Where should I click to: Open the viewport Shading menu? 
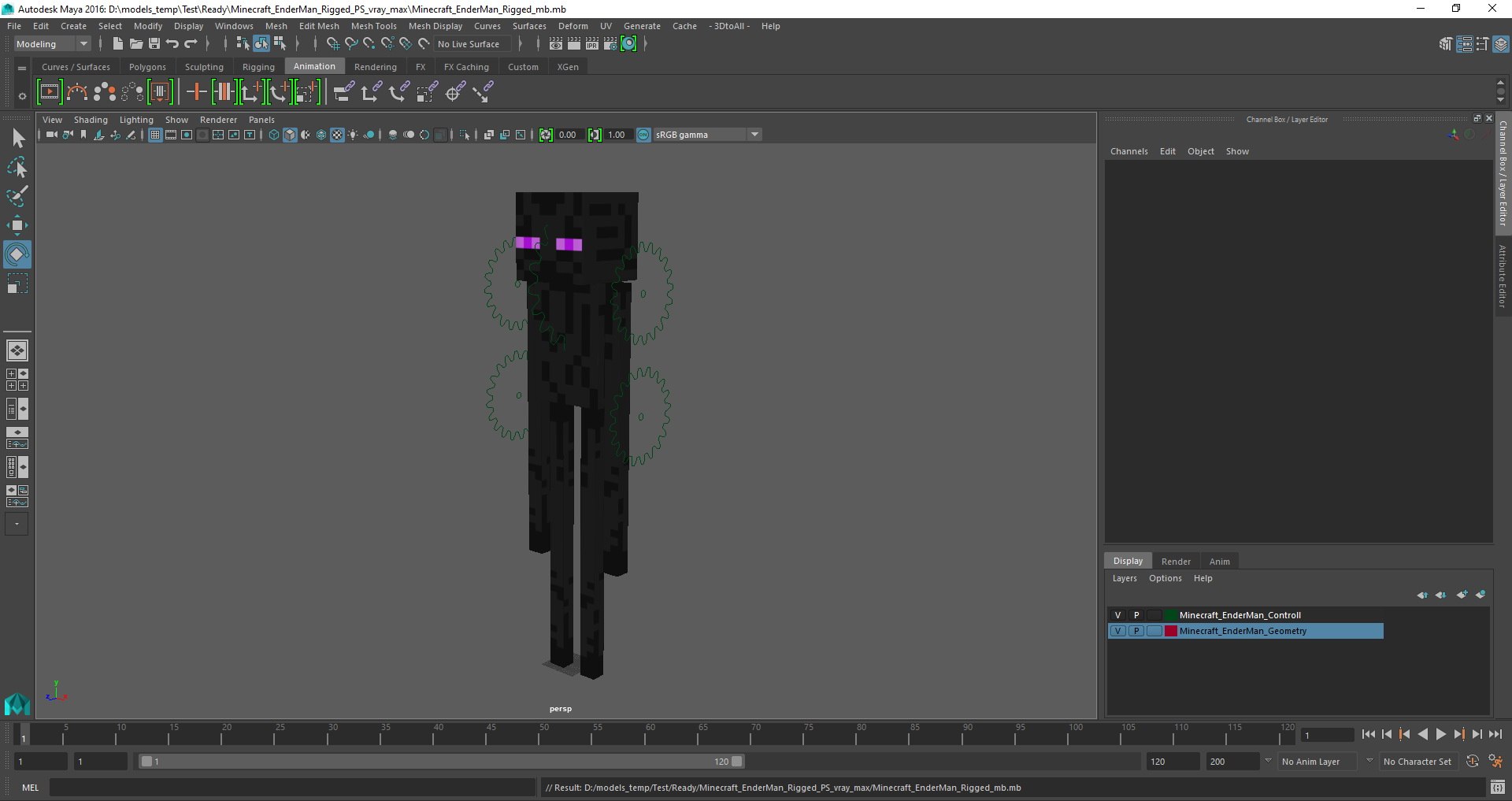pos(91,120)
